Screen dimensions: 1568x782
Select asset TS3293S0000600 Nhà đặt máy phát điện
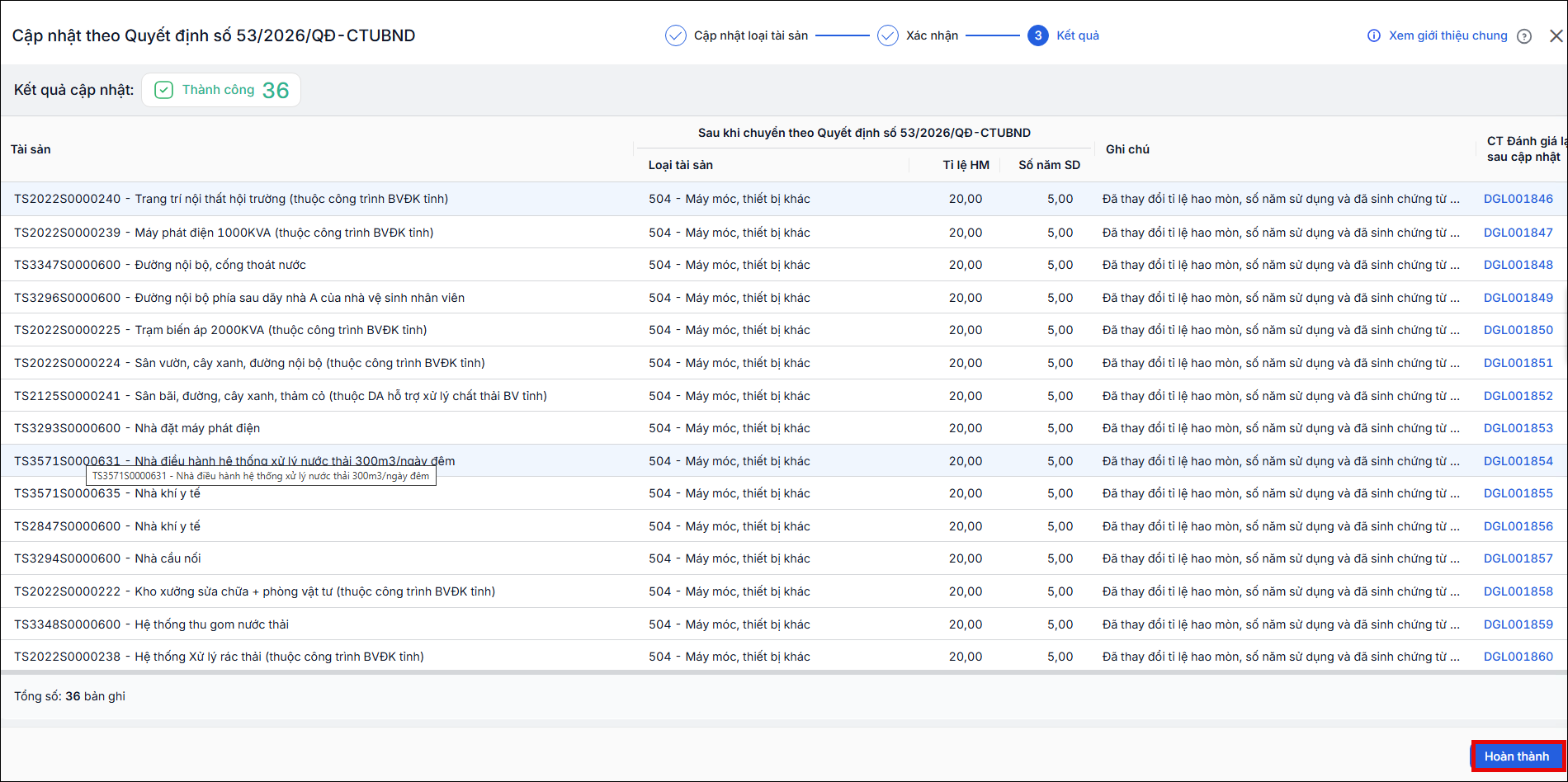pos(137,428)
